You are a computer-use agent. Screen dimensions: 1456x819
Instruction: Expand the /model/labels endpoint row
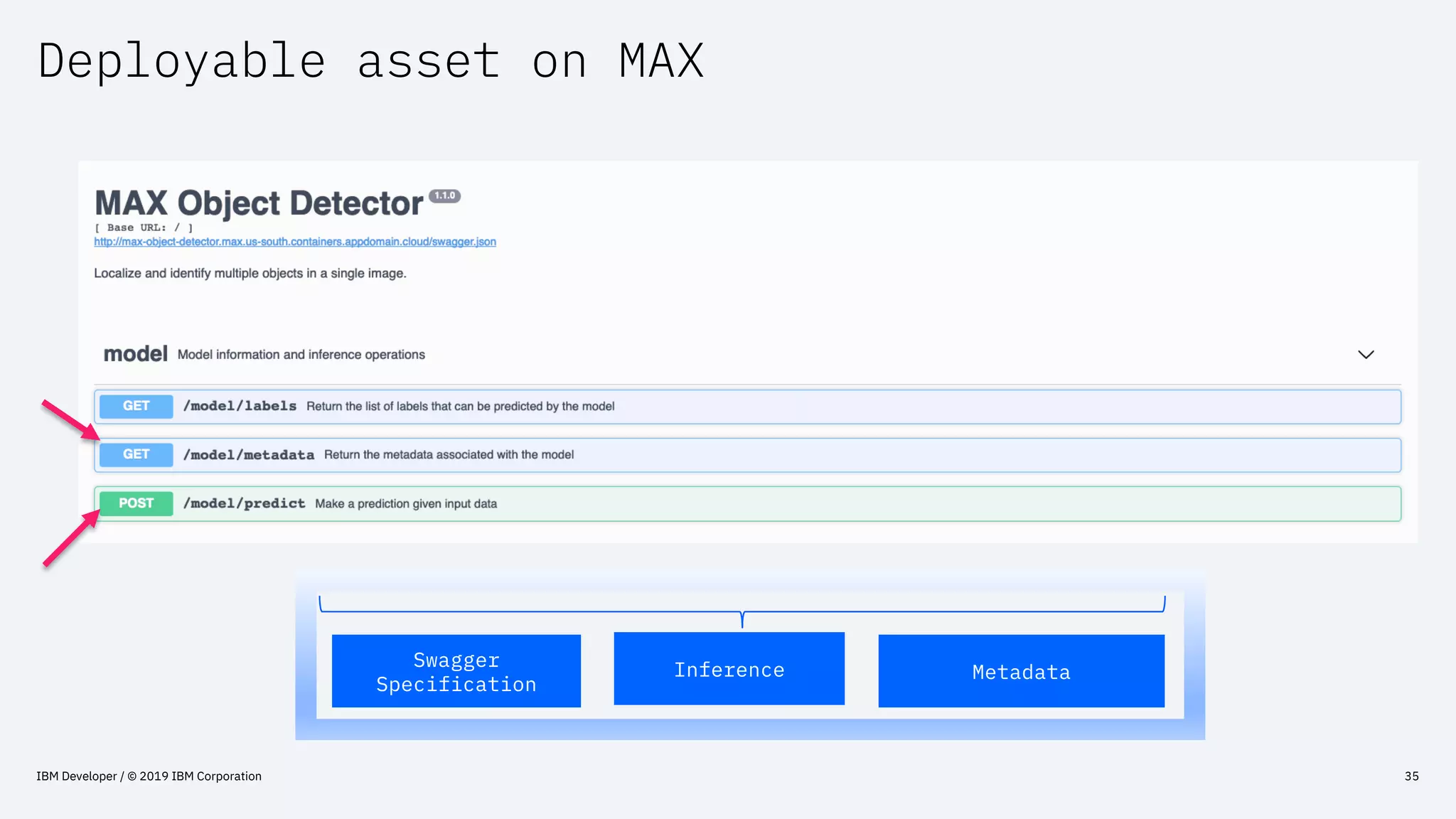tap(747, 407)
